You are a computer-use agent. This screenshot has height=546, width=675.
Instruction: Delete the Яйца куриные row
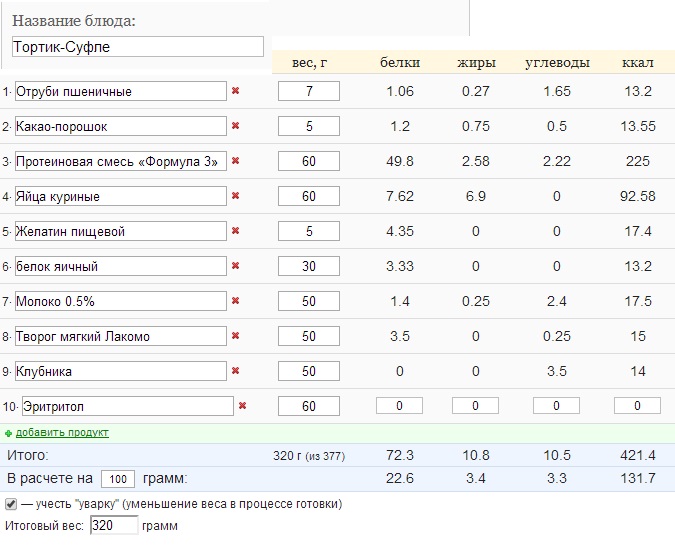(236, 196)
